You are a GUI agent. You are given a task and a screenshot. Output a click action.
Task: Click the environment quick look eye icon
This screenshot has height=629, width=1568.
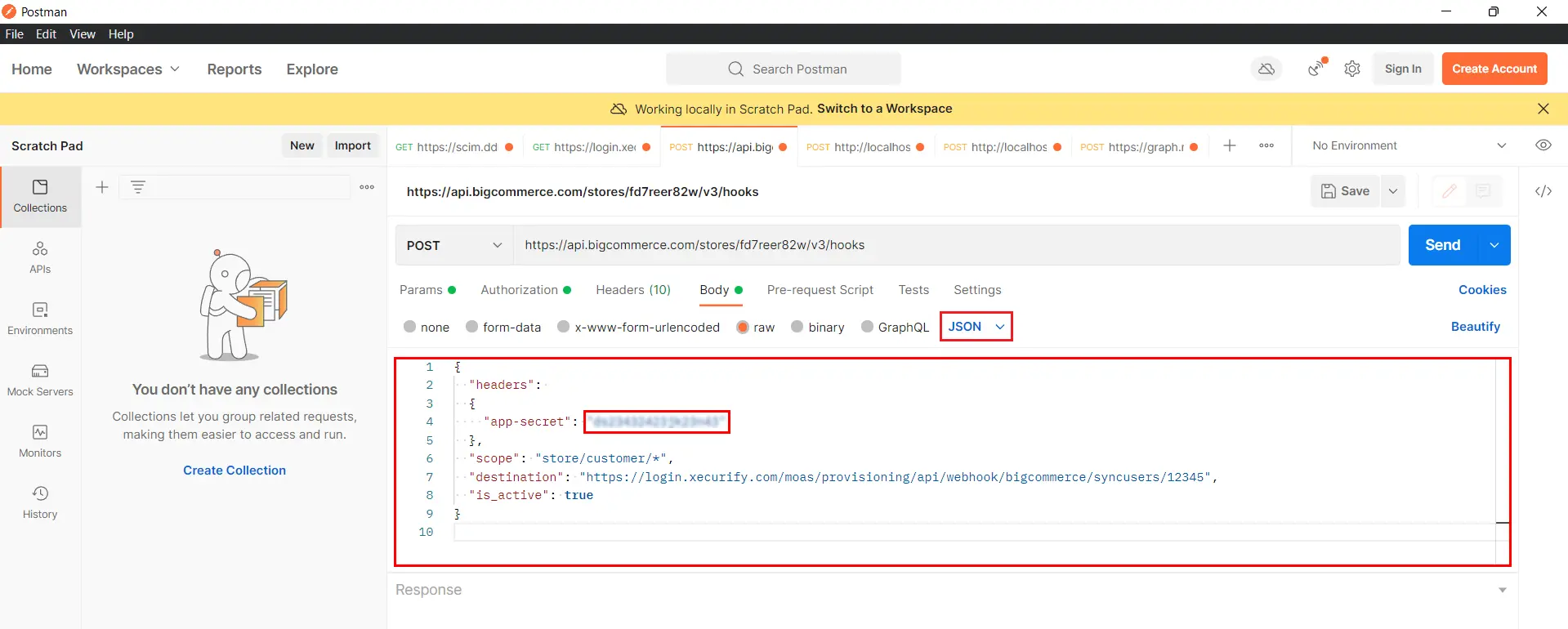[x=1543, y=145]
